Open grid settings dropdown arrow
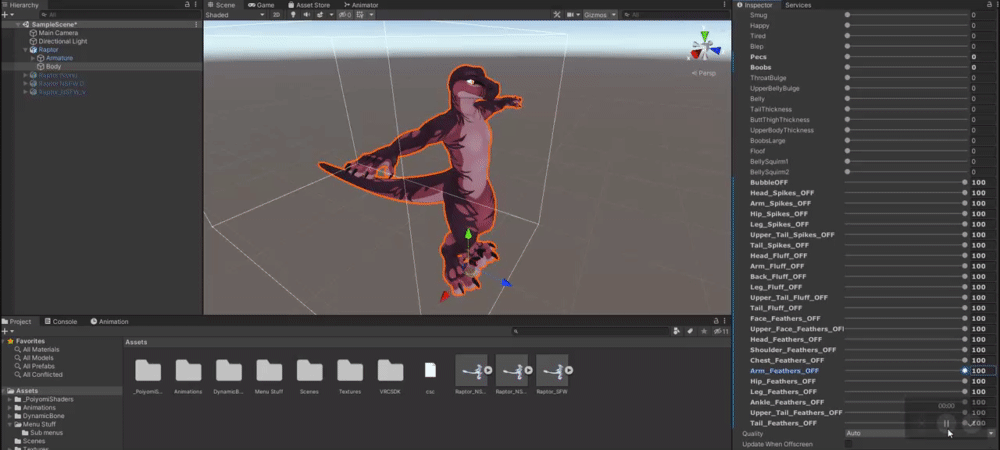The width and height of the screenshot is (1000, 450). (x=372, y=15)
